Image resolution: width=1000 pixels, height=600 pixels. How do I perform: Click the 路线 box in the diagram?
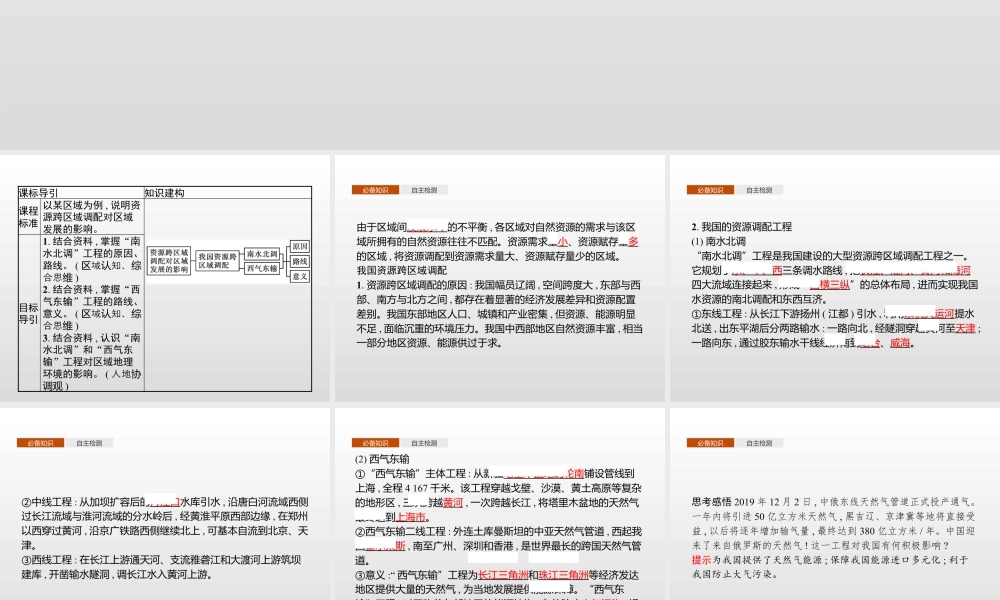point(300,261)
